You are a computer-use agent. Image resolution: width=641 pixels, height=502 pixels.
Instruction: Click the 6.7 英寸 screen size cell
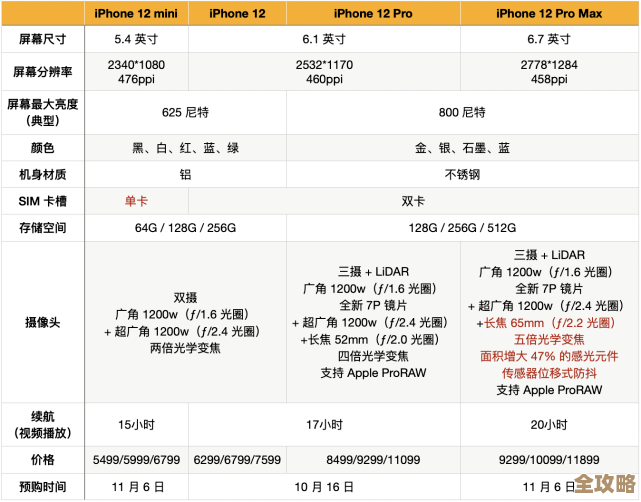(x=549, y=39)
